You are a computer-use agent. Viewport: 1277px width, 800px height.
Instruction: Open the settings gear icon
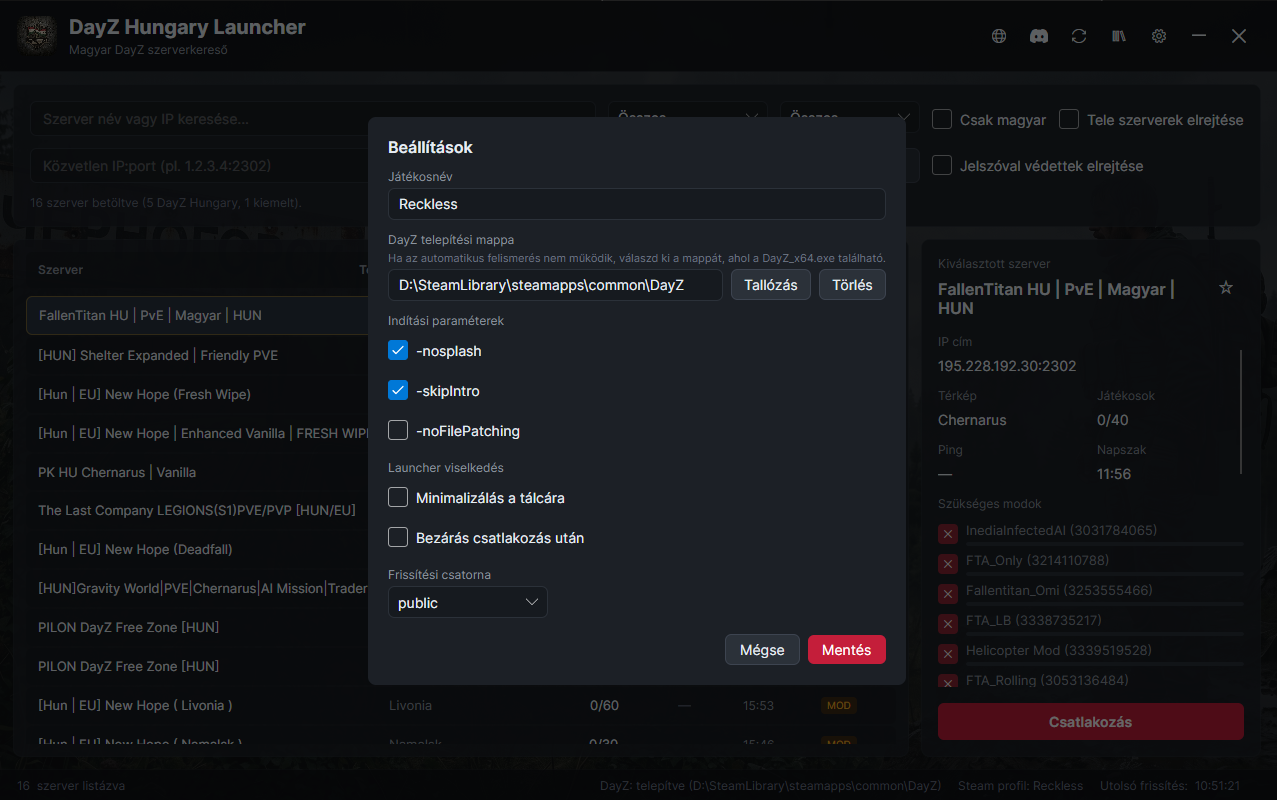click(1158, 36)
